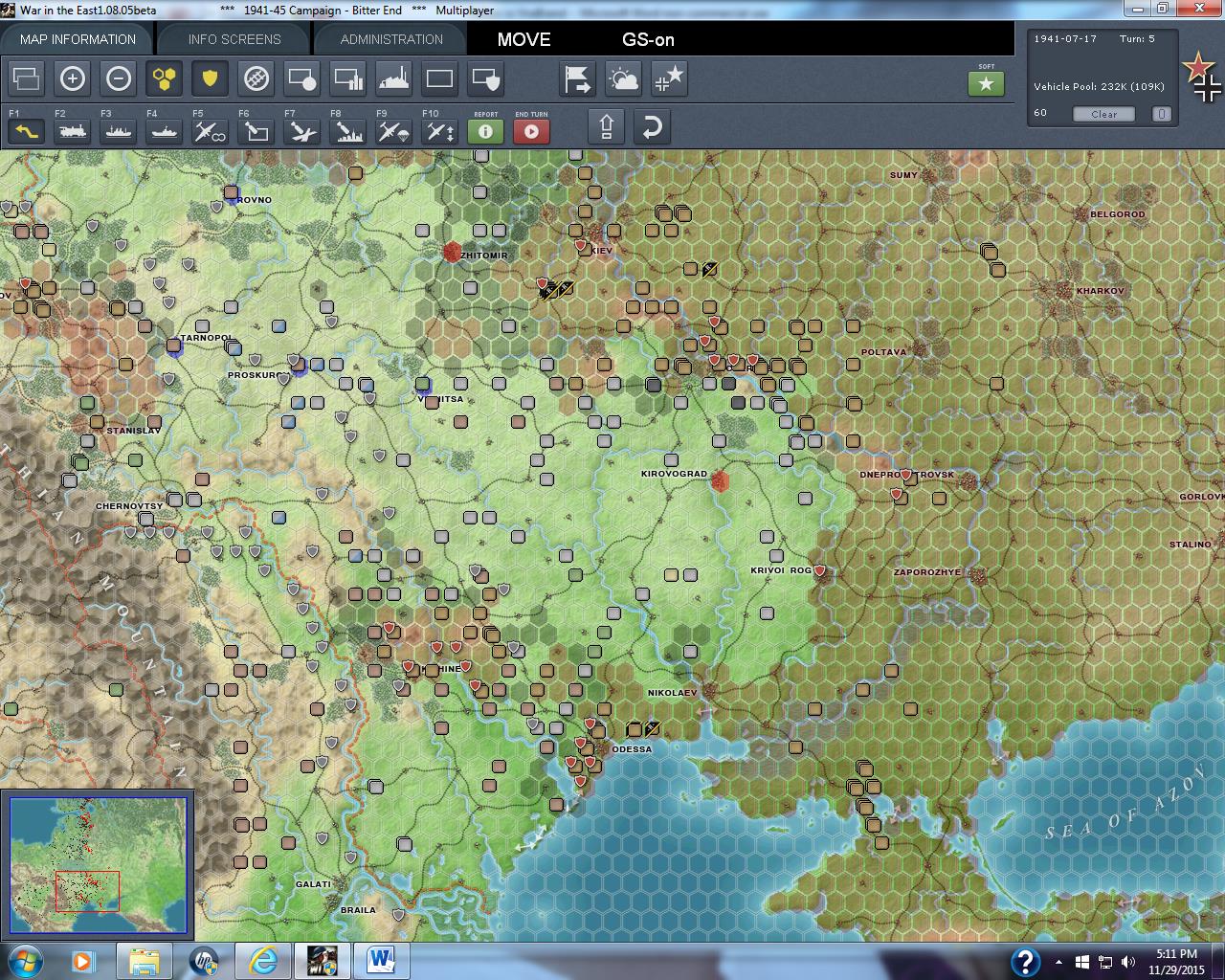Select F6 bomb unit mode
This screenshot has height=980, width=1225.
click(256, 130)
